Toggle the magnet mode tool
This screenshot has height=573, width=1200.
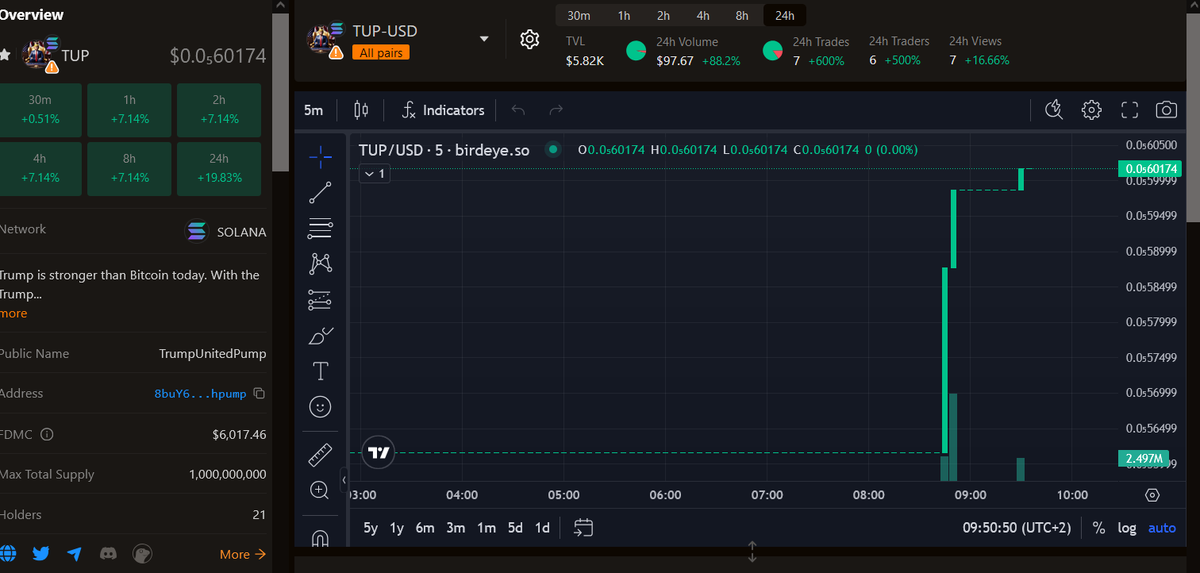(320, 538)
